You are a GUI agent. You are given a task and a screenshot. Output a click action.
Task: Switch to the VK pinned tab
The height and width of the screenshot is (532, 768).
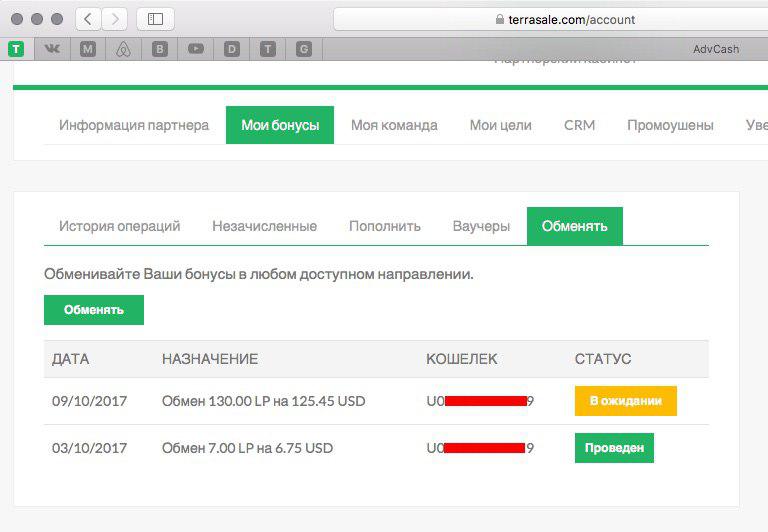tap(52, 49)
